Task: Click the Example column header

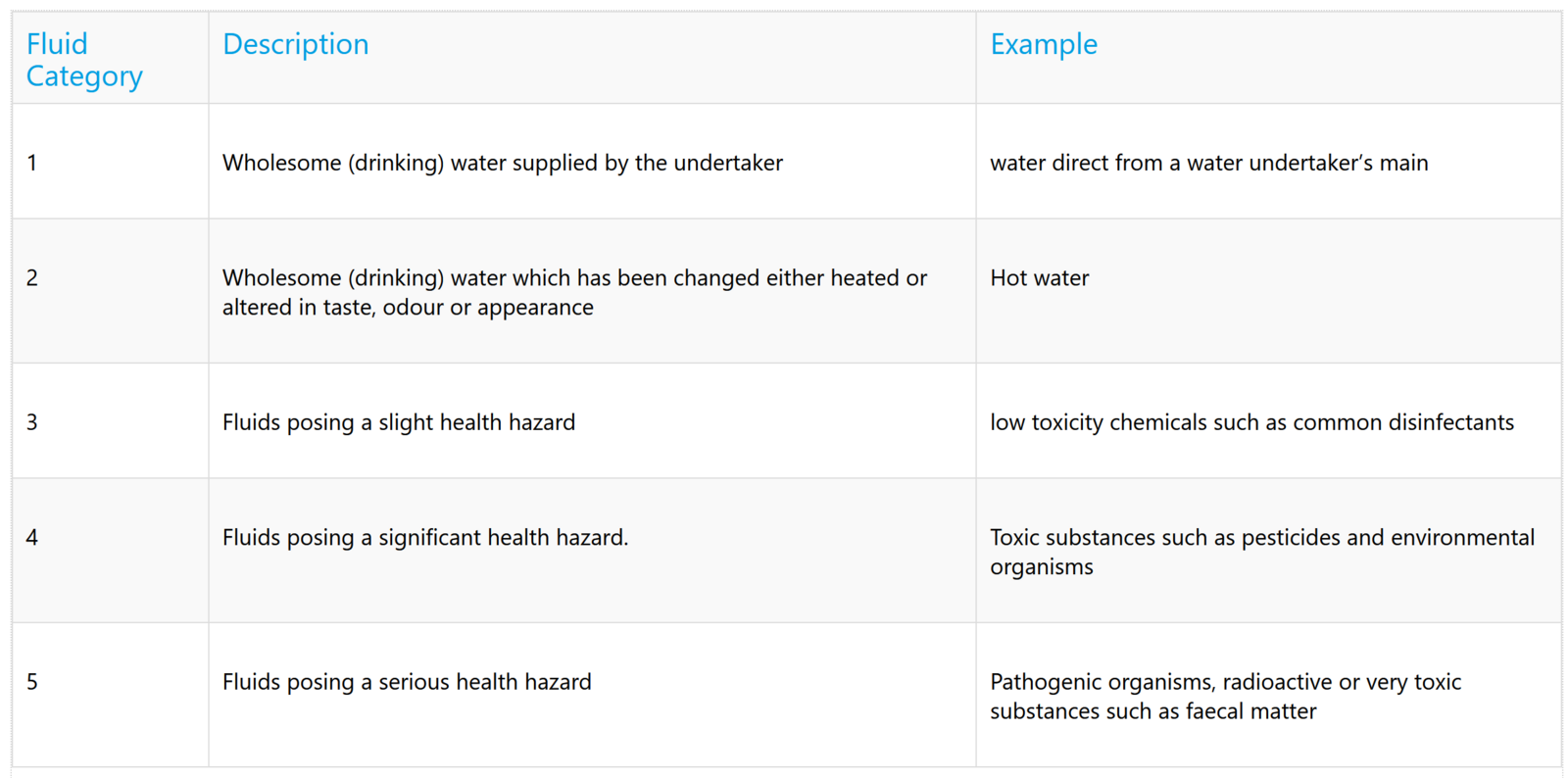Action: coord(1043,44)
